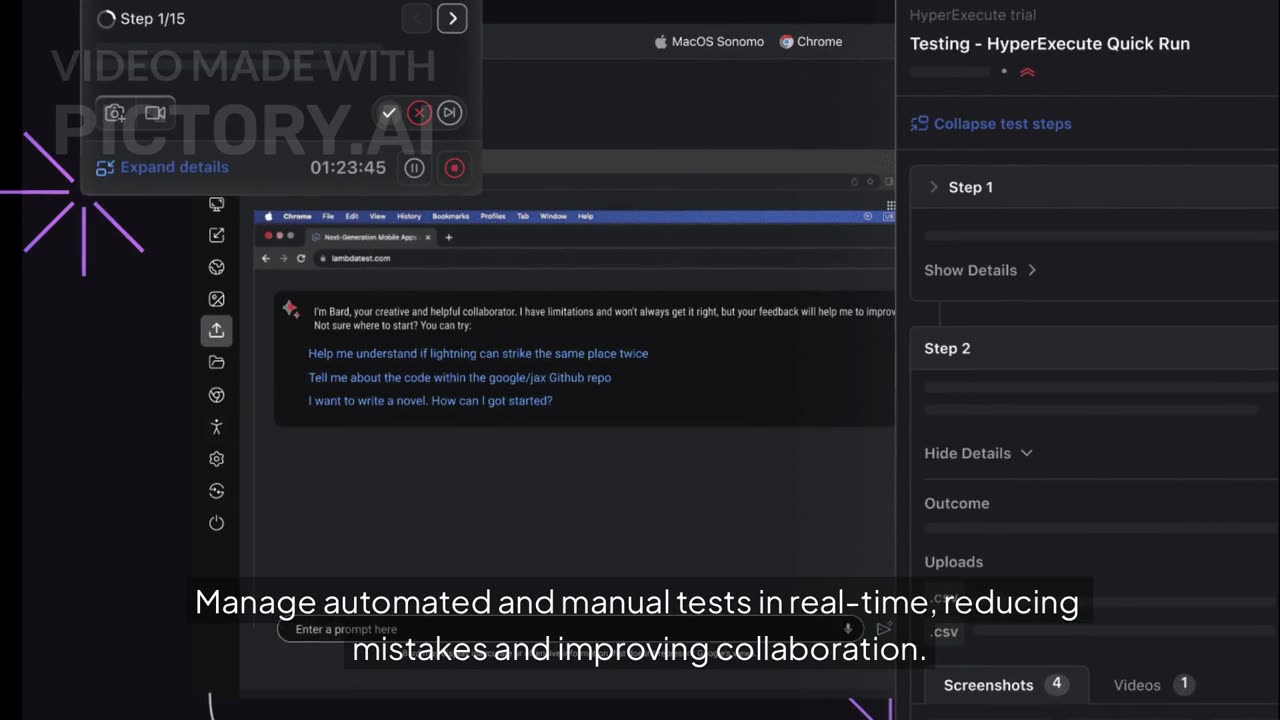Click the lightning strike suggestion prompt
Viewport: 1280px width, 720px height.
478,353
